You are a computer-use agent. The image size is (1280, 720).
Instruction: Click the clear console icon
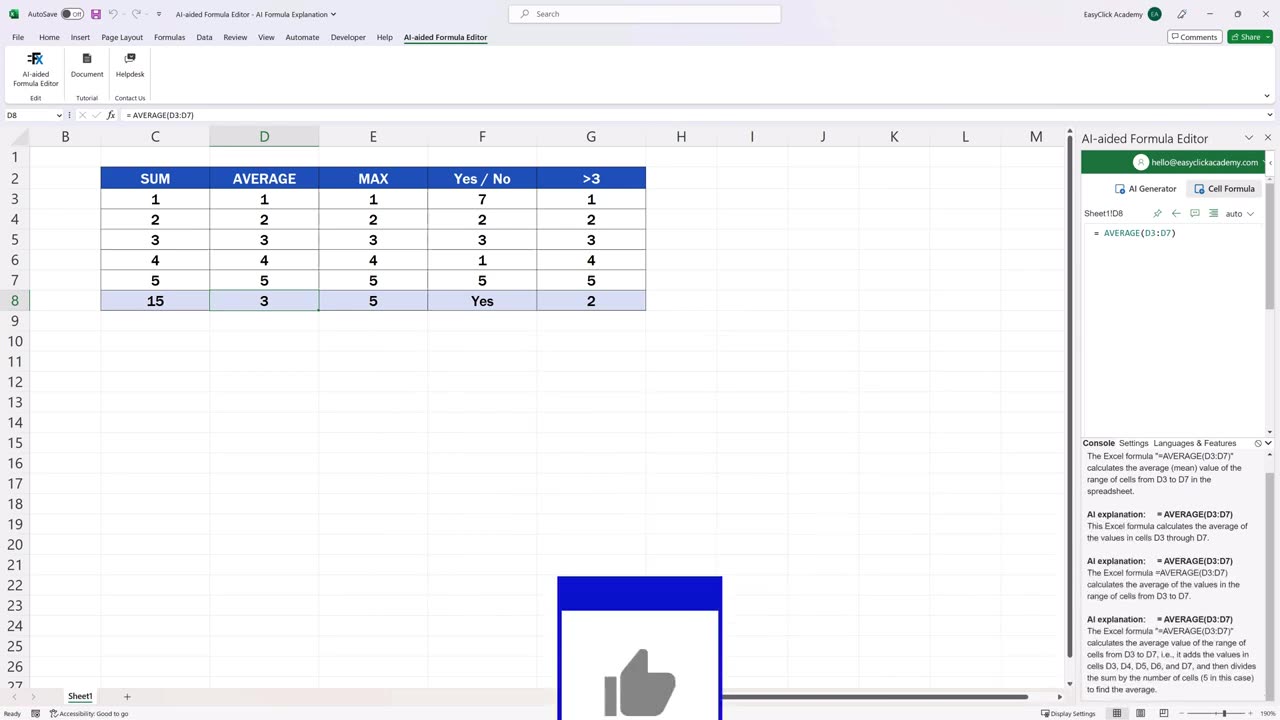click(1258, 443)
